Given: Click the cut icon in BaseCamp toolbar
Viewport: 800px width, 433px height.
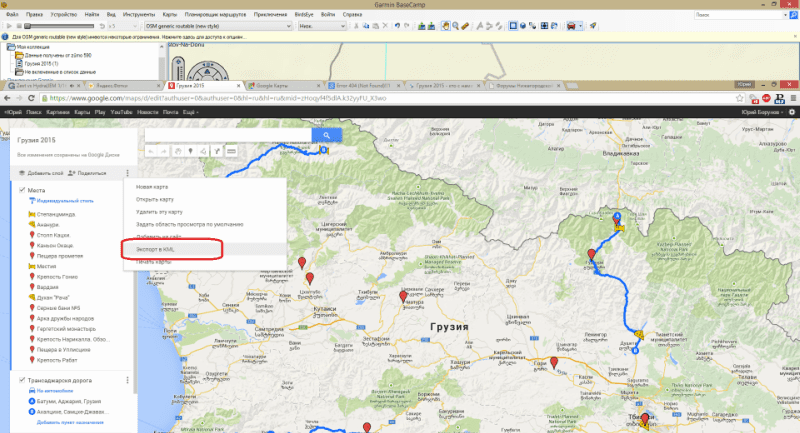Looking at the screenshot, I should pyautogui.click(x=356, y=26).
